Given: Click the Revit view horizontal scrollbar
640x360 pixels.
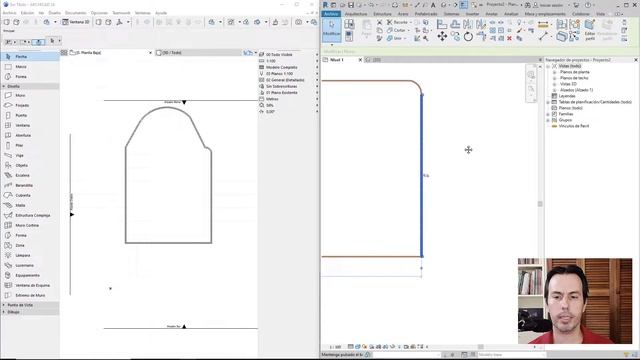Looking at the screenshot, I should (x=481, y=347).
